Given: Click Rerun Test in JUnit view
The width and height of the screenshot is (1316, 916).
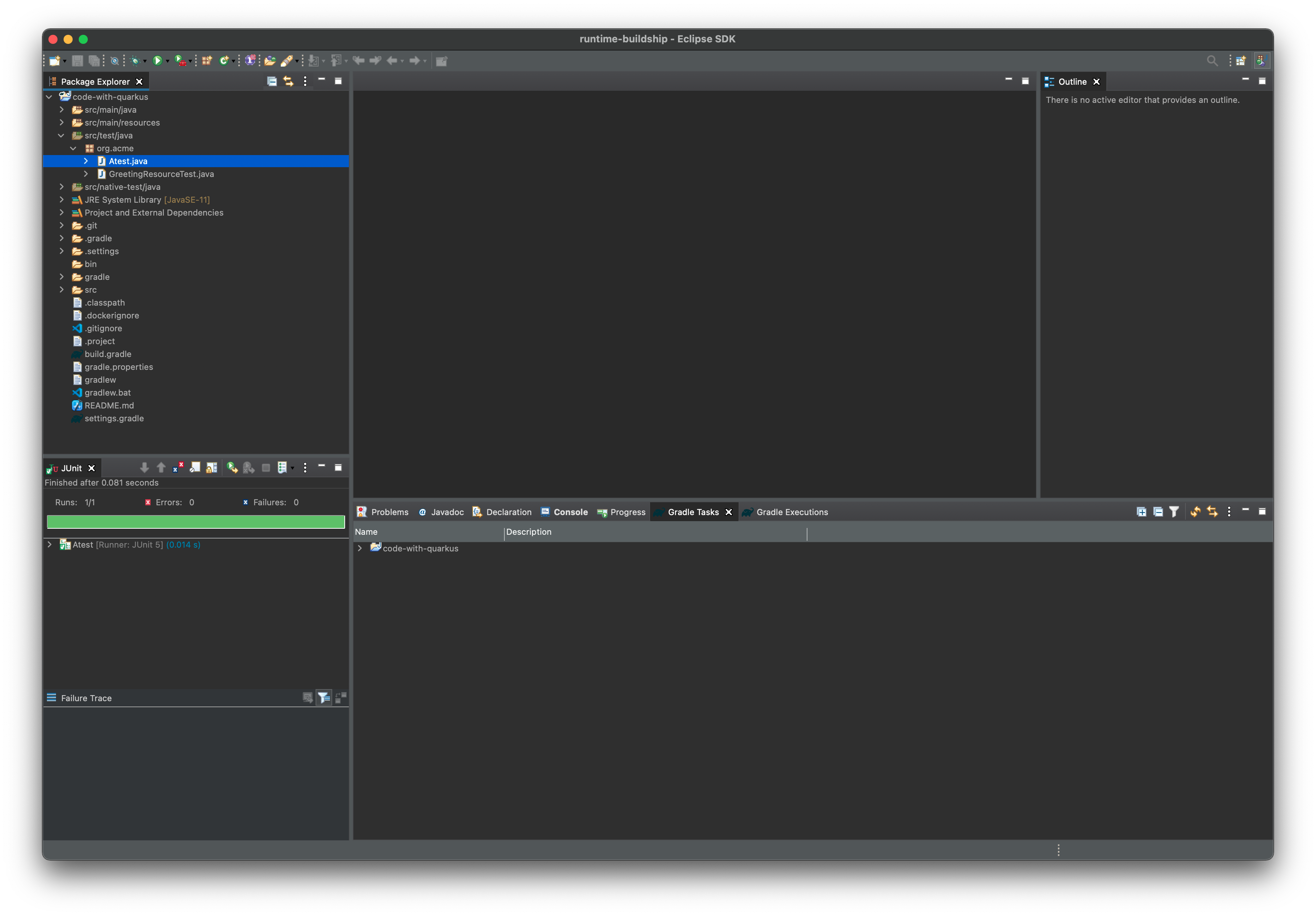Looking at the screenshot, I should [232, 468].
